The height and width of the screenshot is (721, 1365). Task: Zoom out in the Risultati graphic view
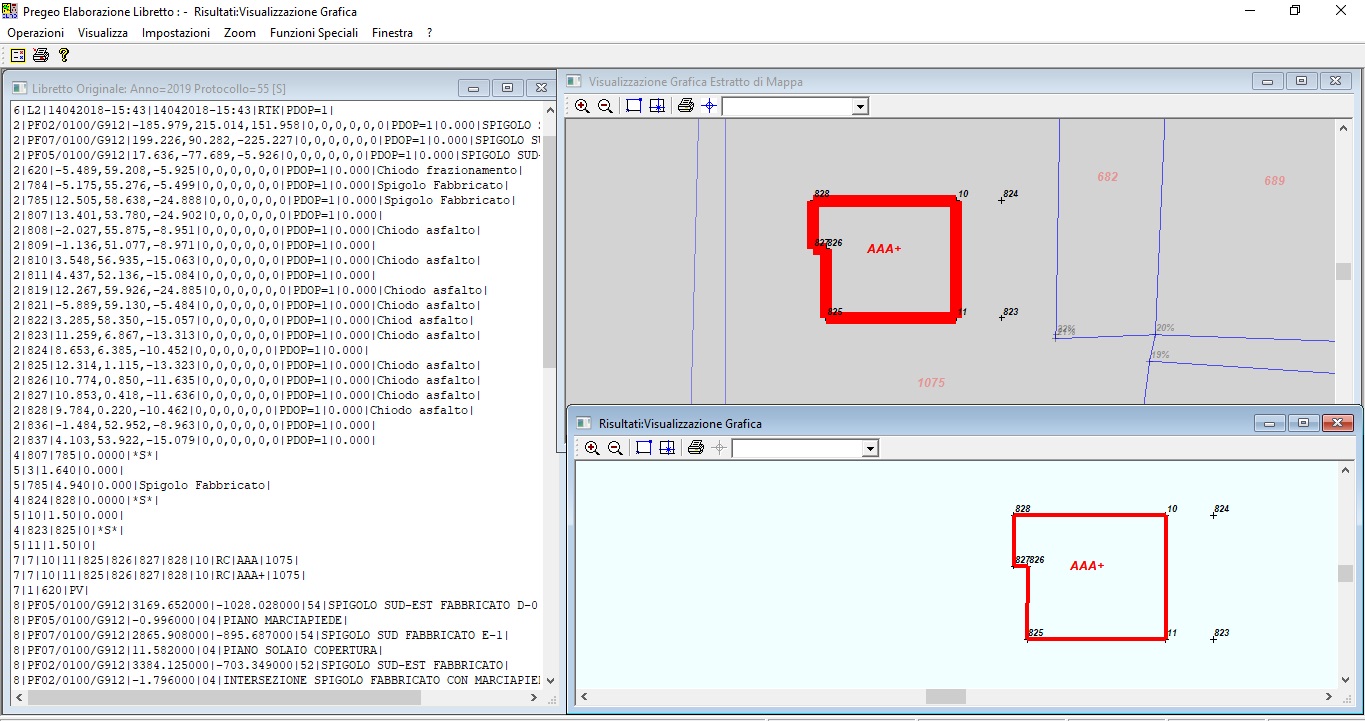(615, 448)
